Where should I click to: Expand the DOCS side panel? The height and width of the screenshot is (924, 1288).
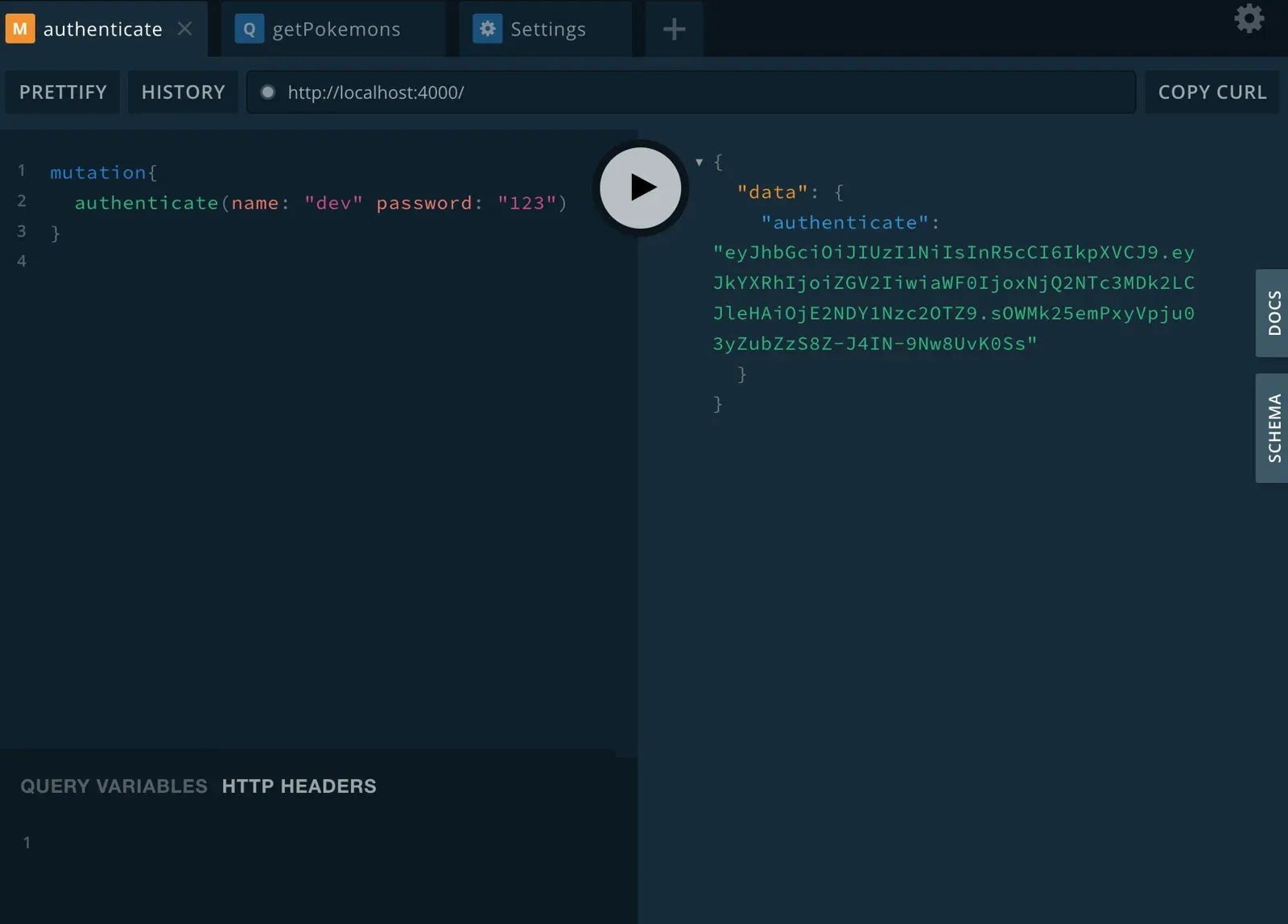click(x=1273, y=313)
